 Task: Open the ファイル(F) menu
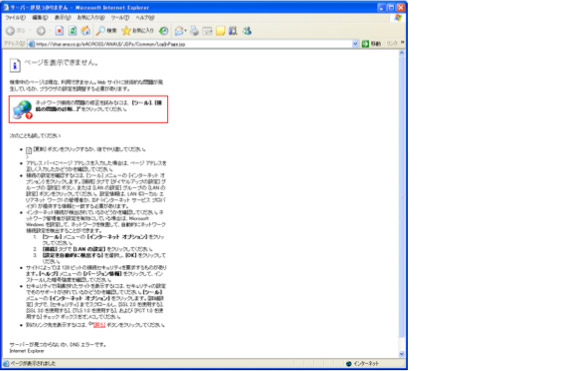(x=15, y=17)
